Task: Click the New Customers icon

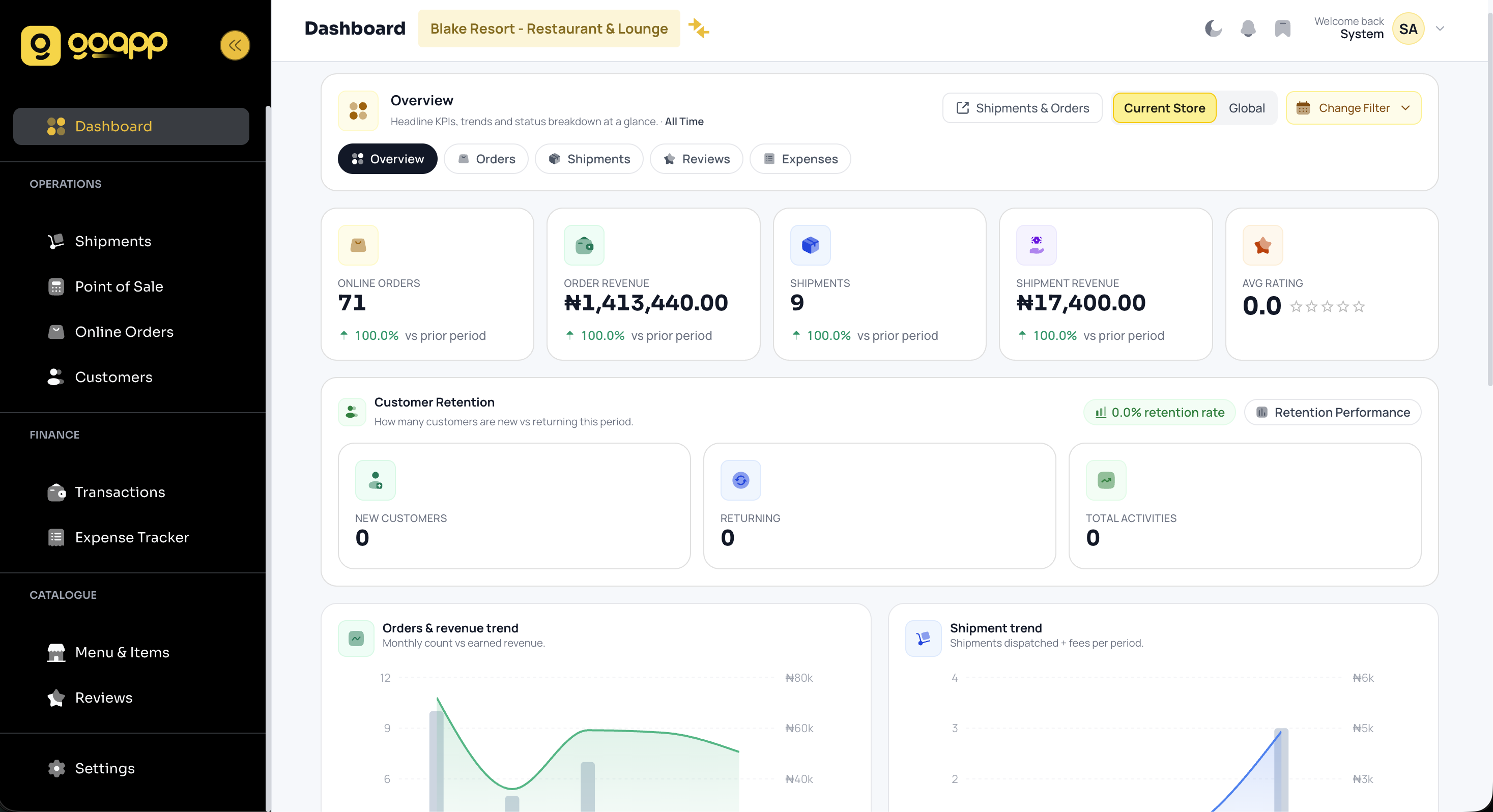Action: point(376,480)
